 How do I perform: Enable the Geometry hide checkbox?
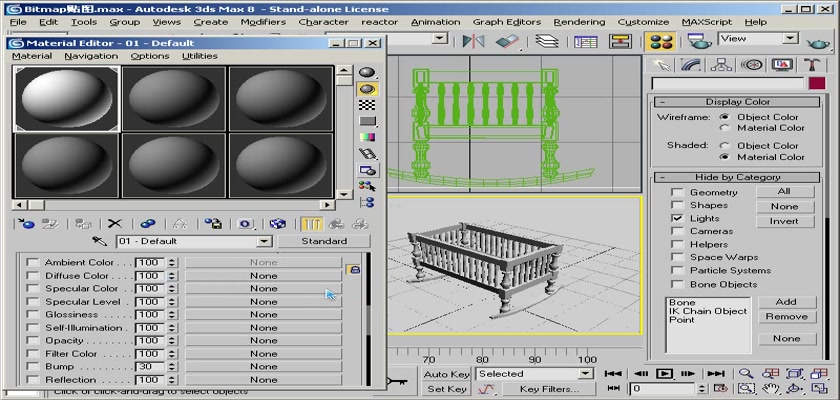[677, 192]
